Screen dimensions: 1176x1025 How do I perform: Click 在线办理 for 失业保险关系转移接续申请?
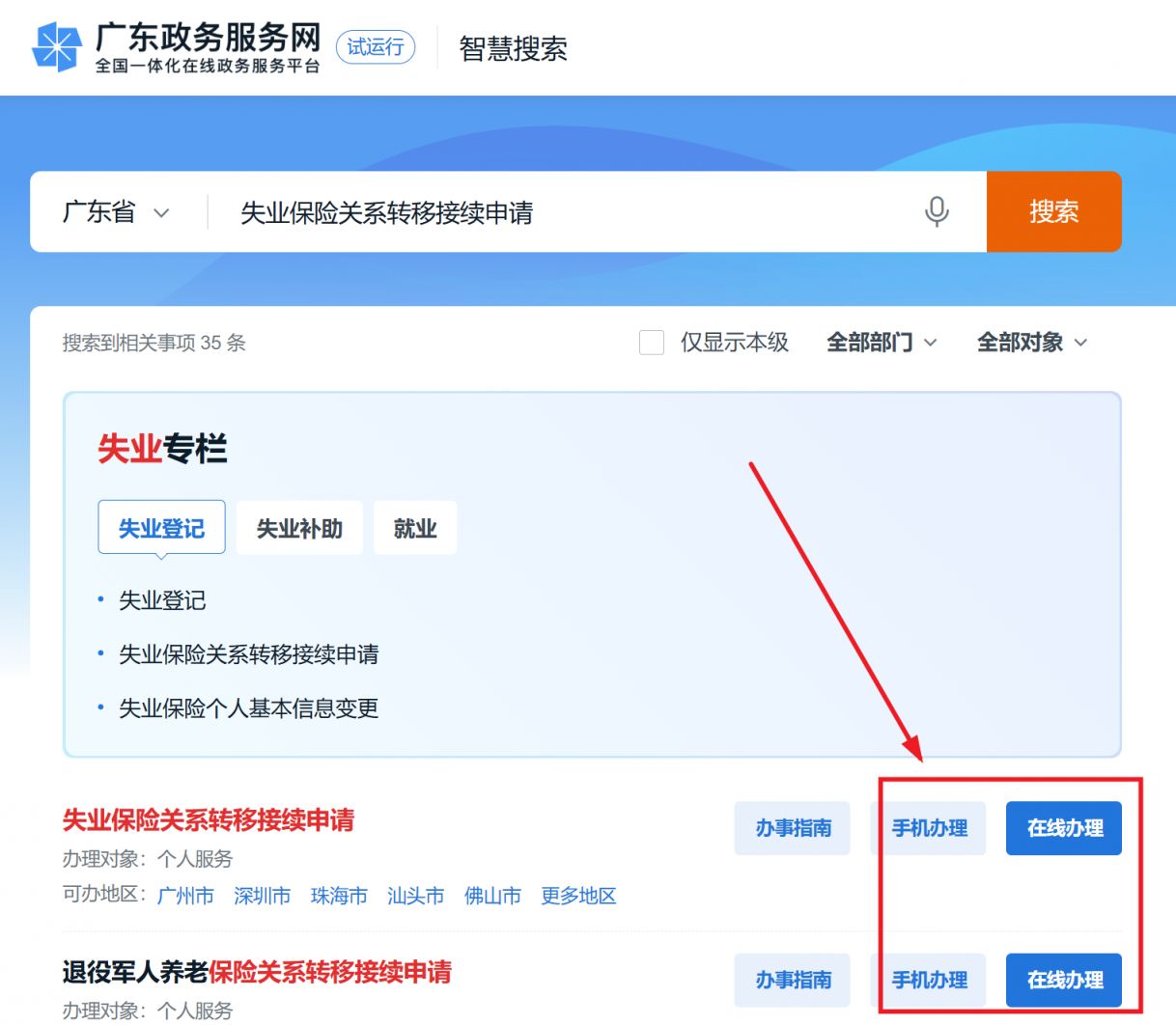pos(1064,828)
